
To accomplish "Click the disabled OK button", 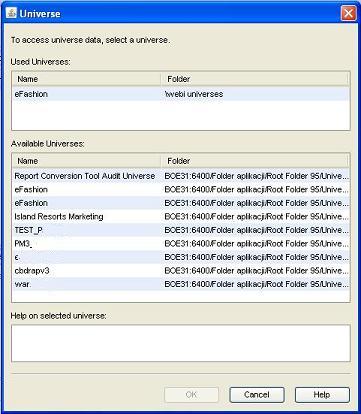I will [x=191, y=395].
